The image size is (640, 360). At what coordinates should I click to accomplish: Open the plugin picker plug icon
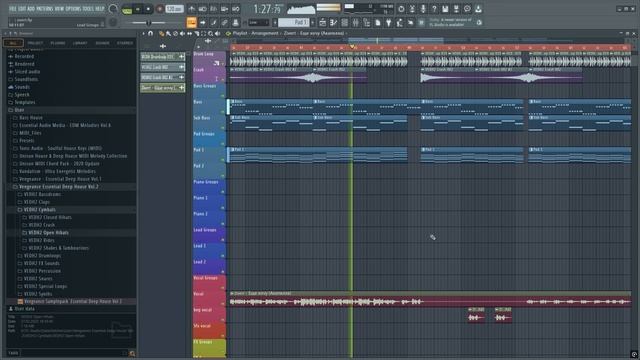click(x=389, y=22)
